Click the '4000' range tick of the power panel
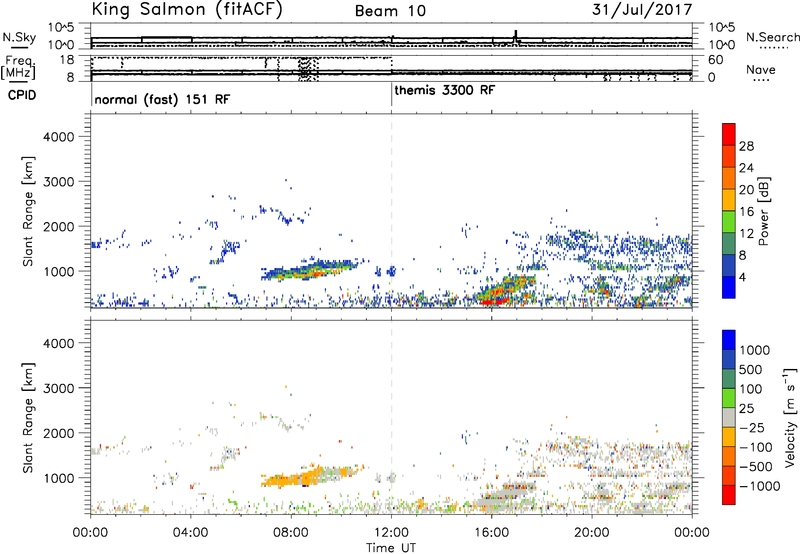This screenshot has width=800, height=554. coord(59,137)
